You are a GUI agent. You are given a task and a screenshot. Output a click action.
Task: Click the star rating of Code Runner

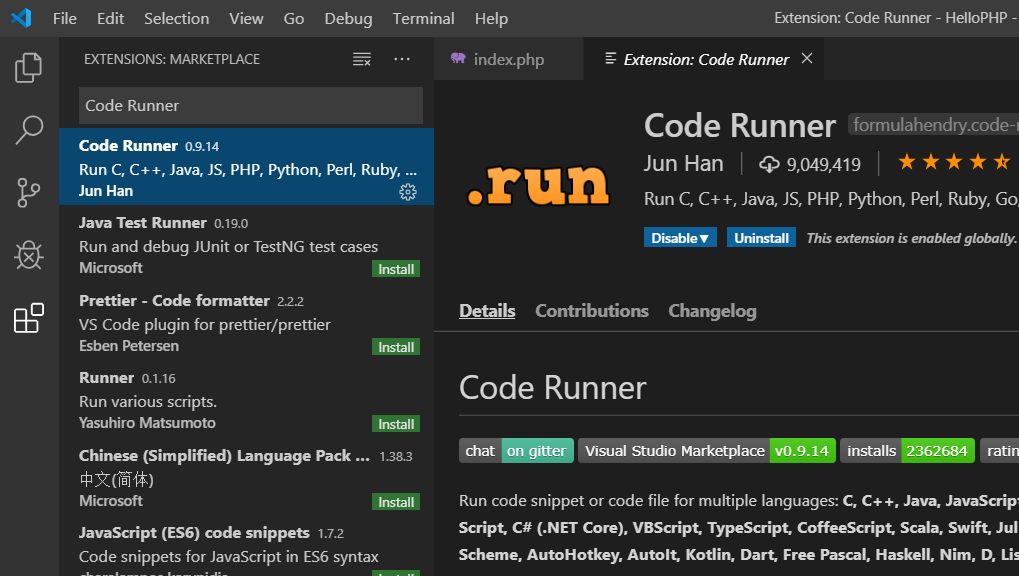coord(953,161)
